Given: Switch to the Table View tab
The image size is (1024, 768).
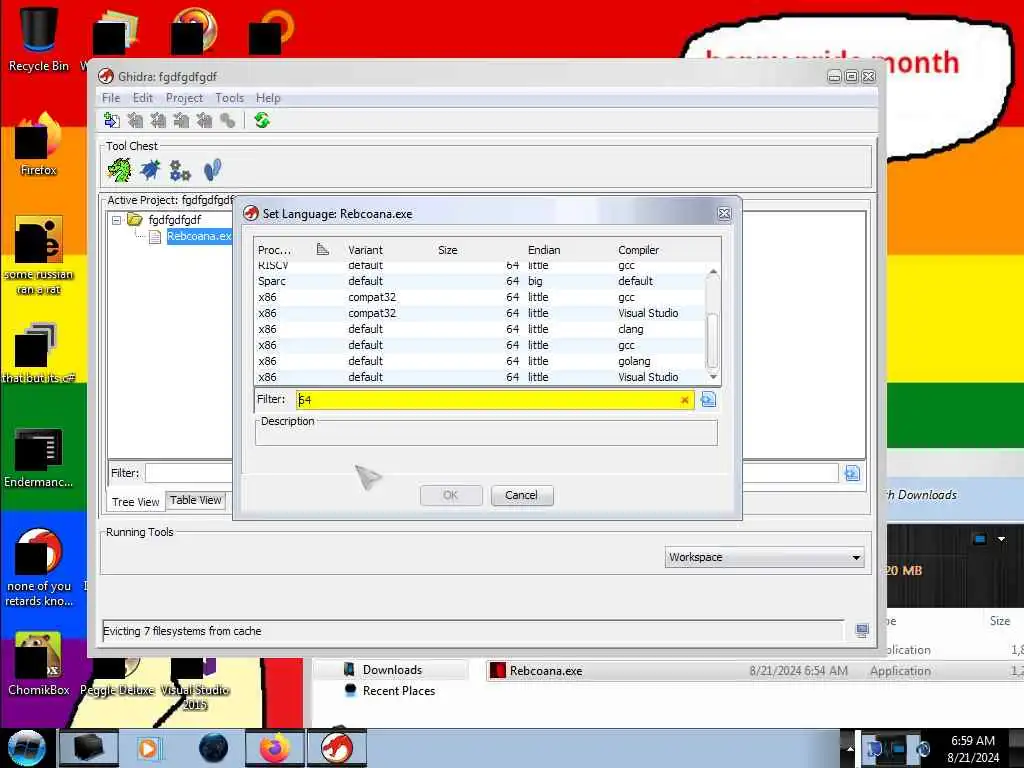Looking at the screenshot, I should 195,500.
